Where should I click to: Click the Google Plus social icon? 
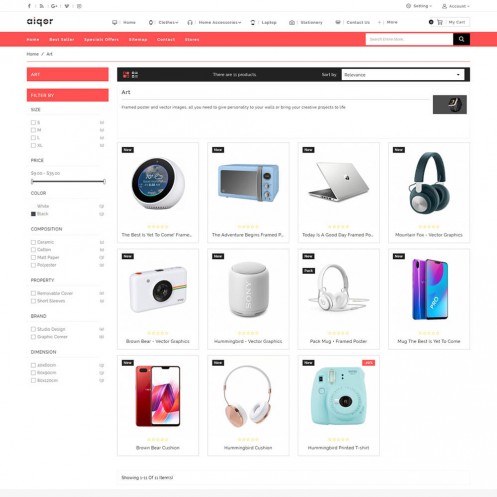pyautogui.click(x=54, y=6)
